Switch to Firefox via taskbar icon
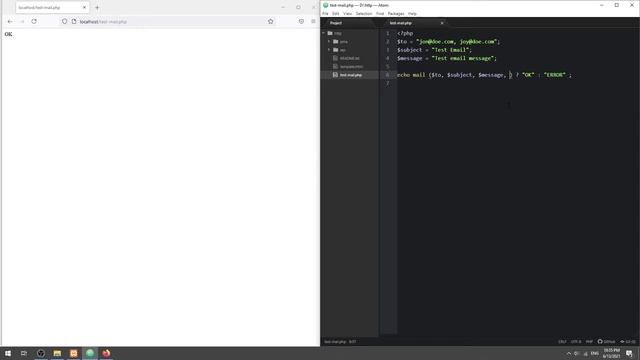Viewport: 640px width, 360px height. [x=106, y=353]
